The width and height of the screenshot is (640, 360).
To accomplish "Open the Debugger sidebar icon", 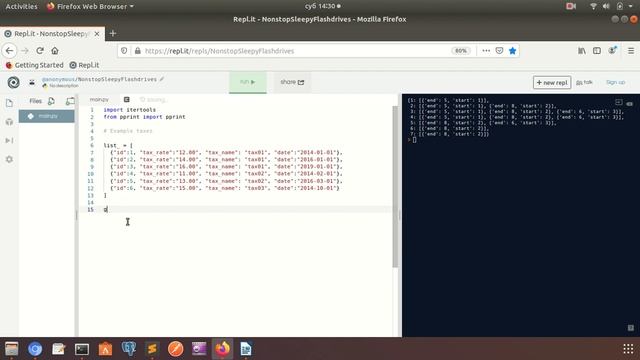I will [9, 141].
